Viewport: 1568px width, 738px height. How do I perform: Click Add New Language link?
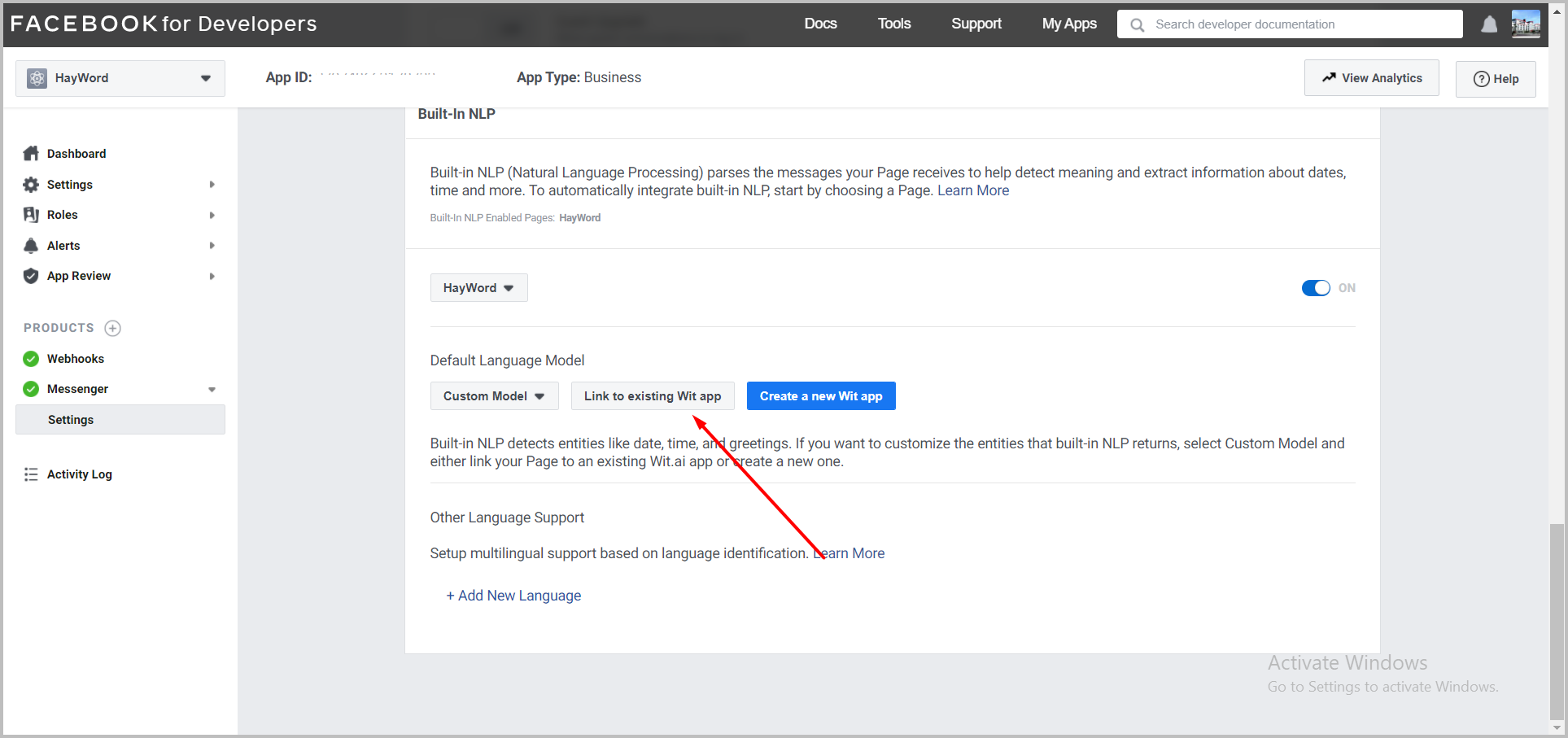point(513,596)
